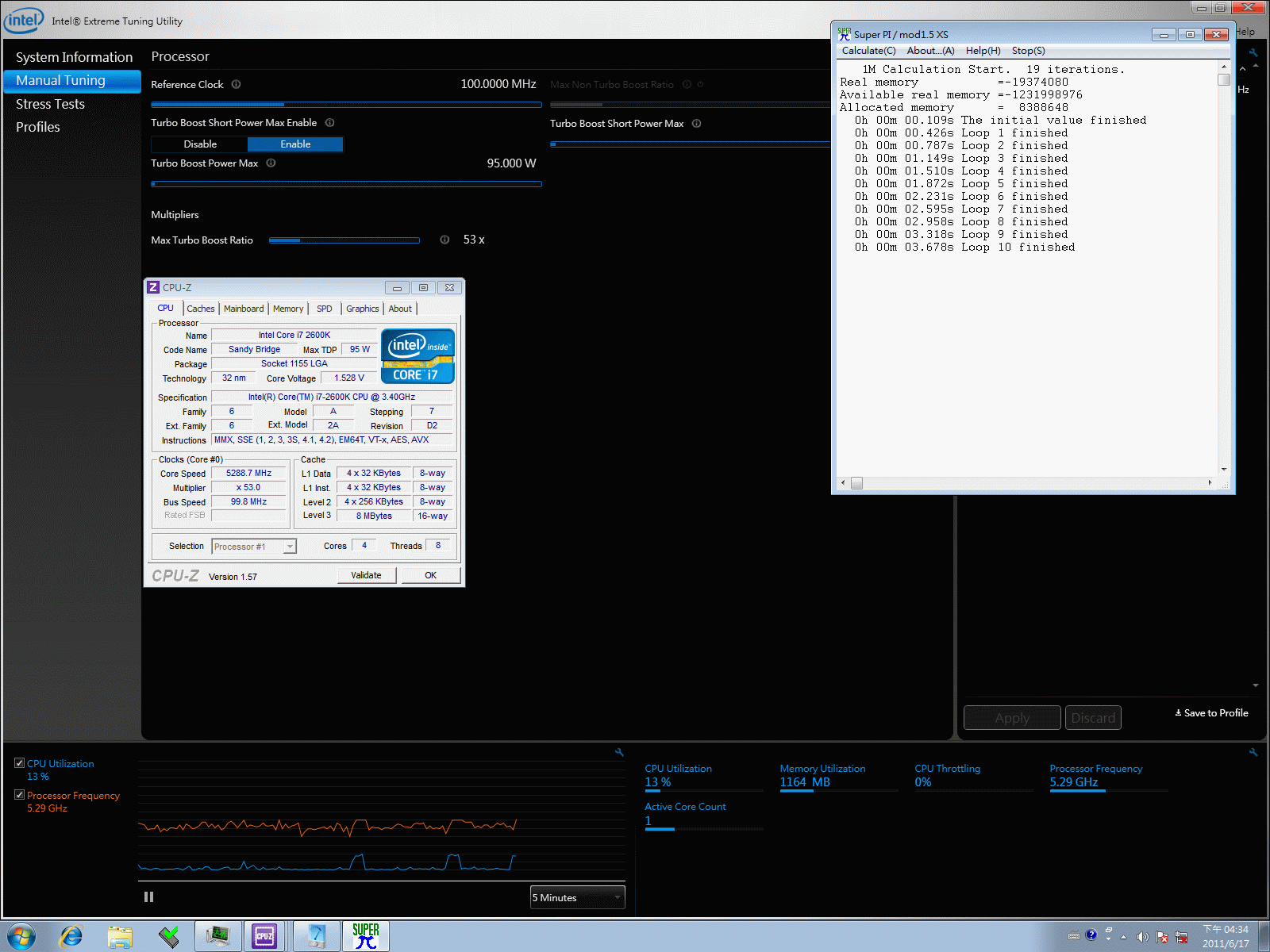Open wrench settings icon in monitor panel corner
Viewport: 1270px width, 952px height.
[x=1253, y=752]
